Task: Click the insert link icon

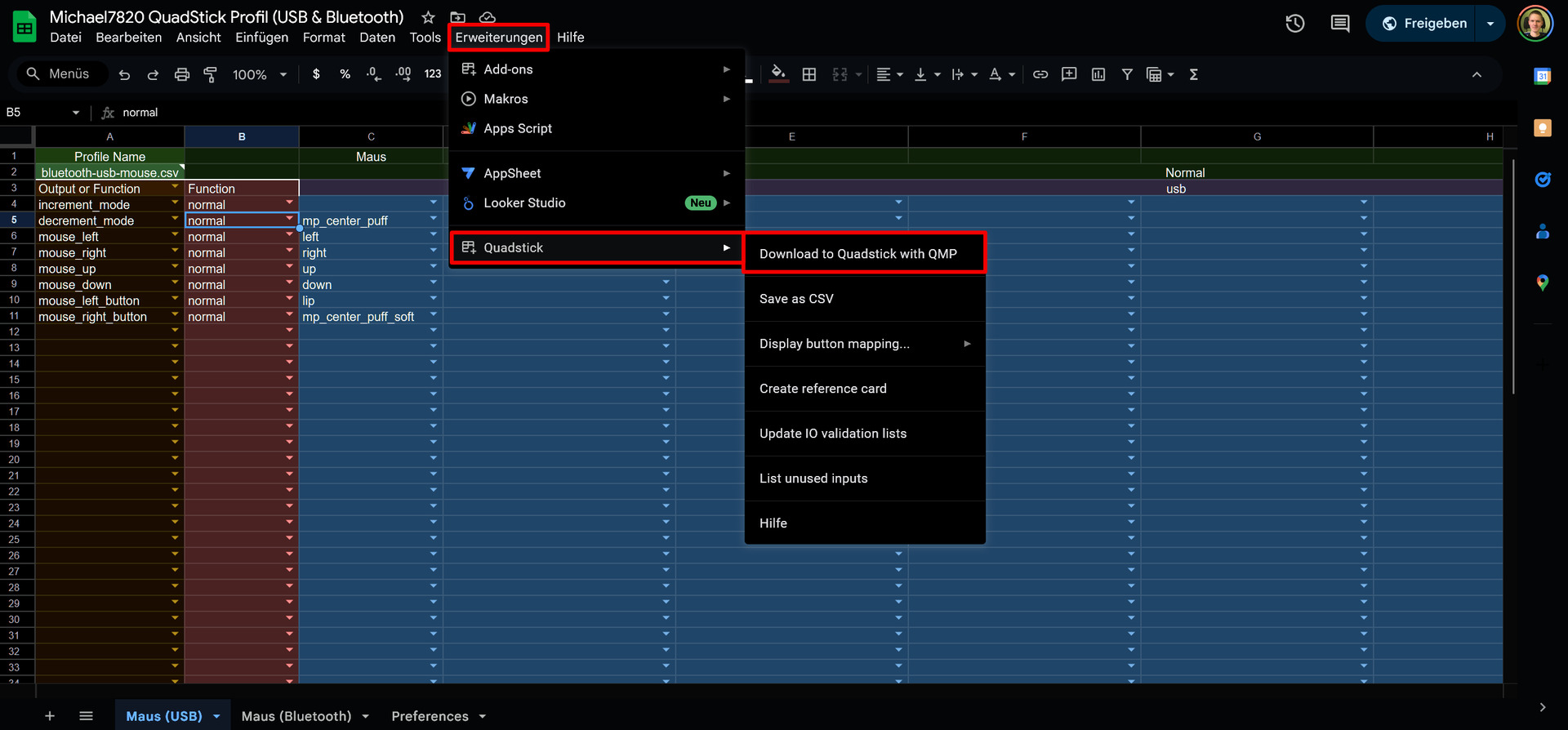Action: [1040, 74]
